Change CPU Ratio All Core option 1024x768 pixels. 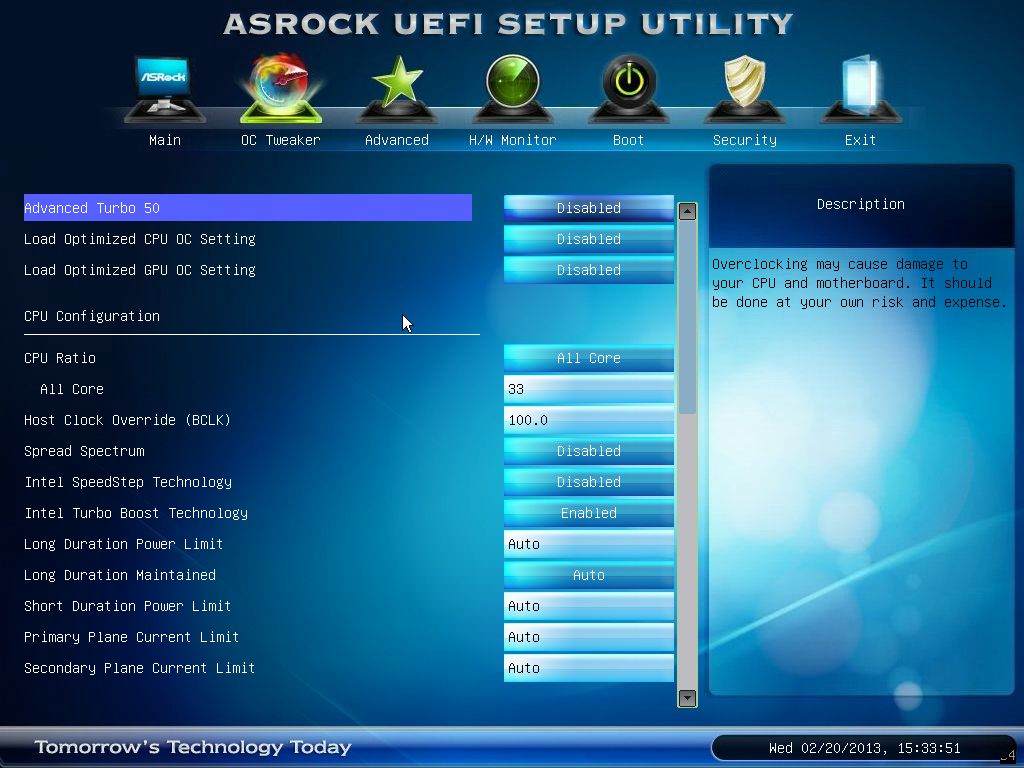point(588,358)
